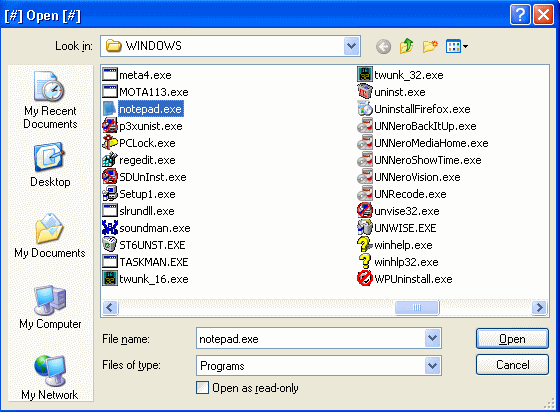
Task: Select the twunk_32.exe file icon
Action: pos(365,75)
